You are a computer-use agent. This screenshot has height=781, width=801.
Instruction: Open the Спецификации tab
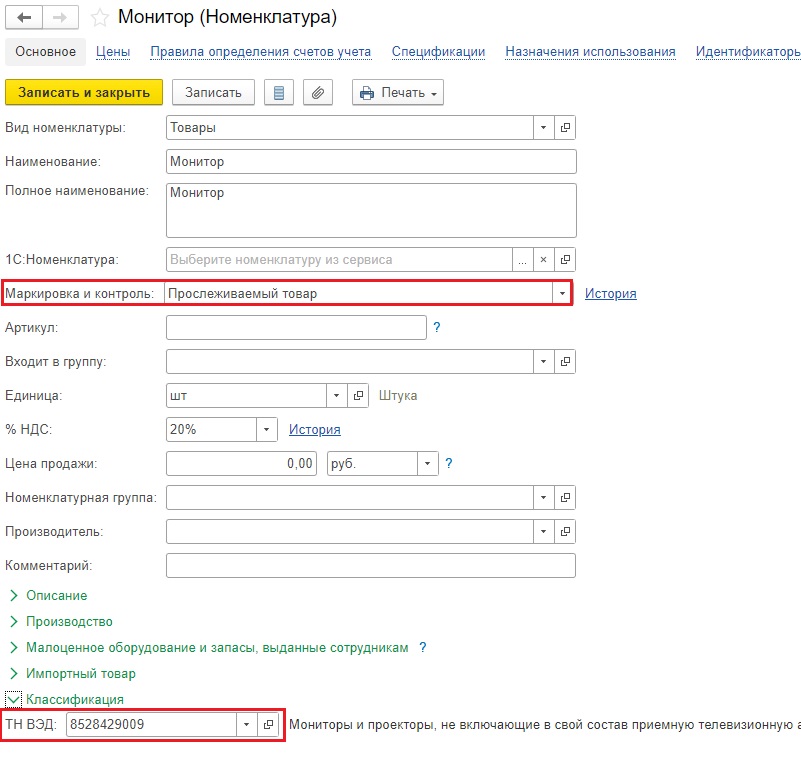pos(438,52)
